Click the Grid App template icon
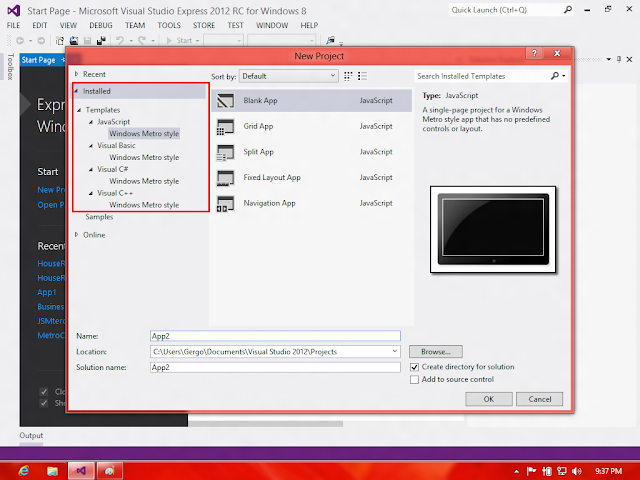Image resolution: width=640 pixels, height=480 pixels. click(x=225, y=127)
